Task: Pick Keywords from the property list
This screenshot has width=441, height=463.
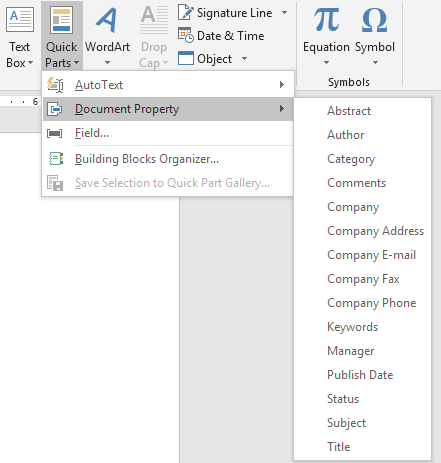Action: click(353, 327)
